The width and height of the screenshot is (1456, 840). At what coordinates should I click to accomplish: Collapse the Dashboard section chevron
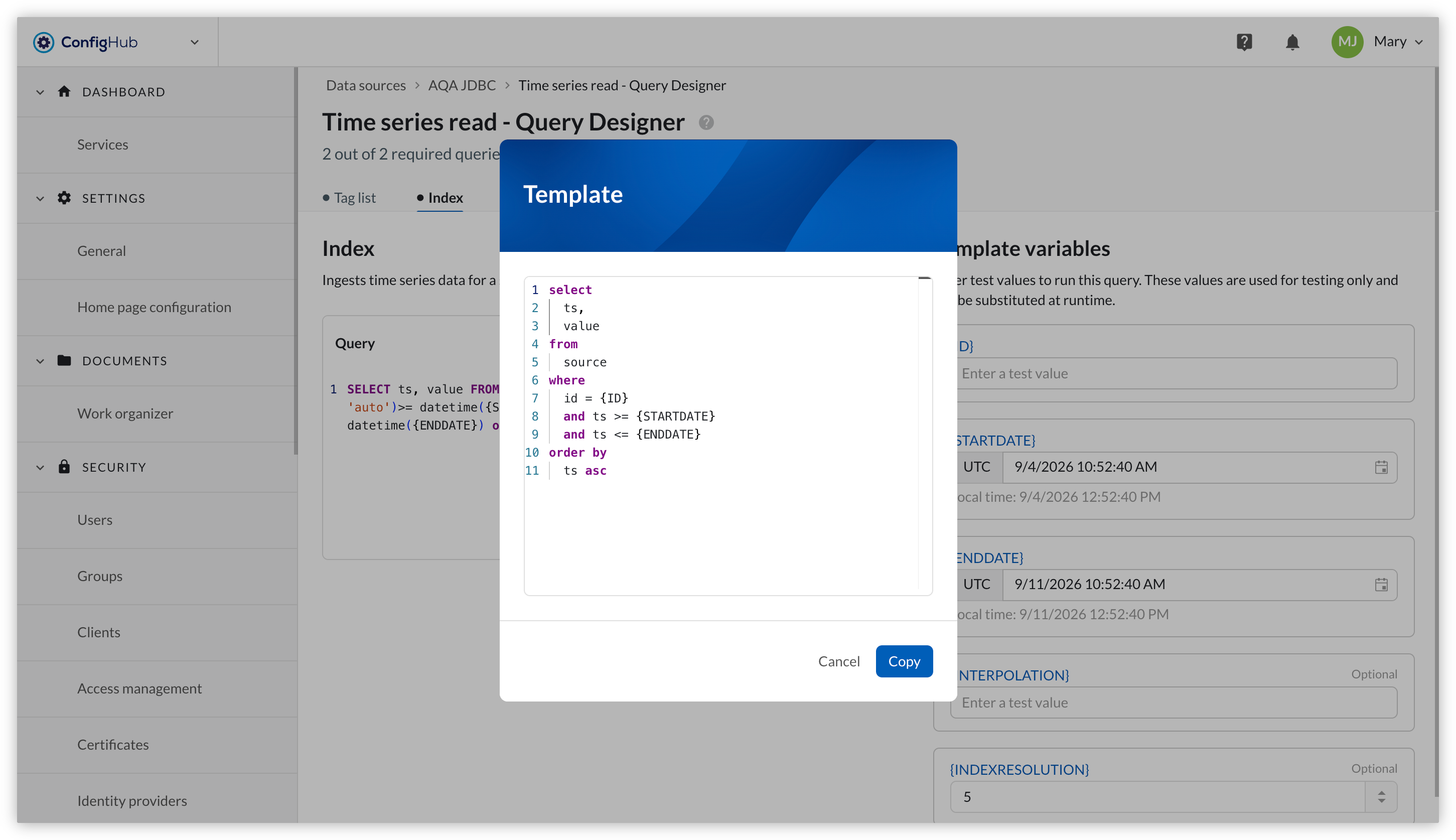40,92
